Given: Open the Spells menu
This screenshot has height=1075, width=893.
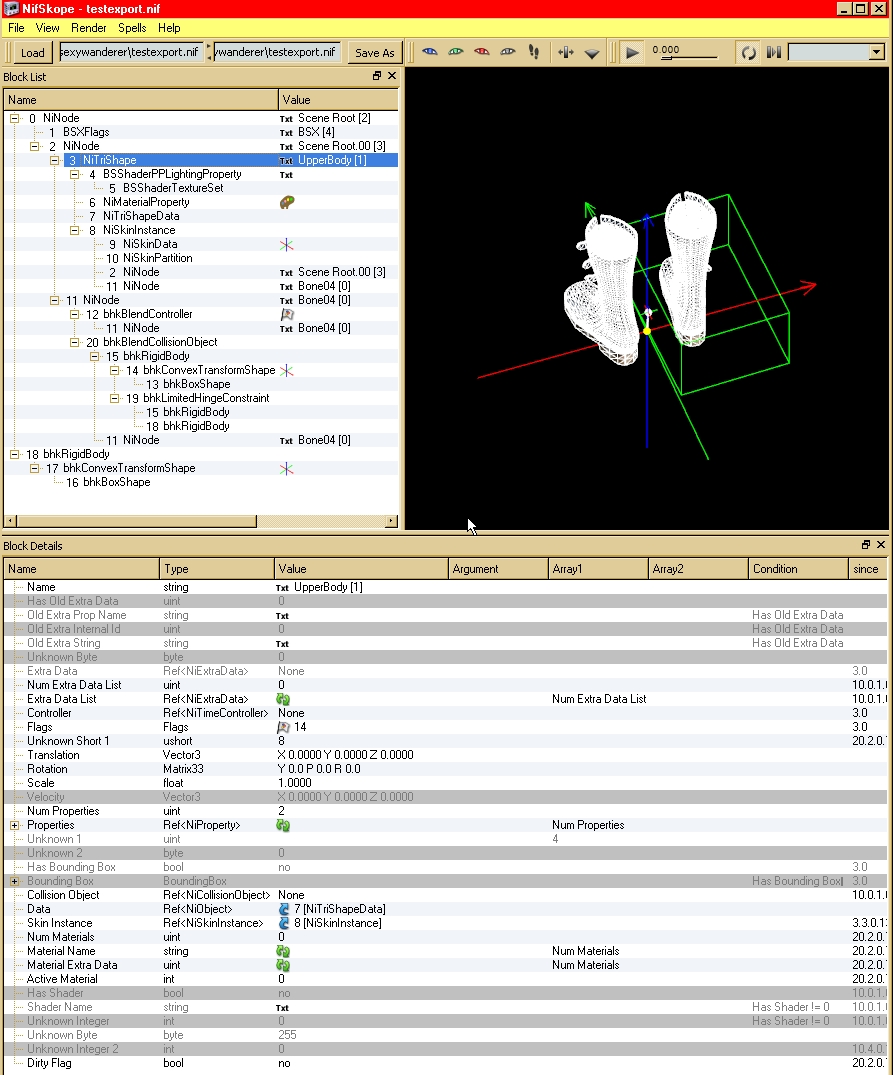Looking at the screenshot, I should (132, 28).
